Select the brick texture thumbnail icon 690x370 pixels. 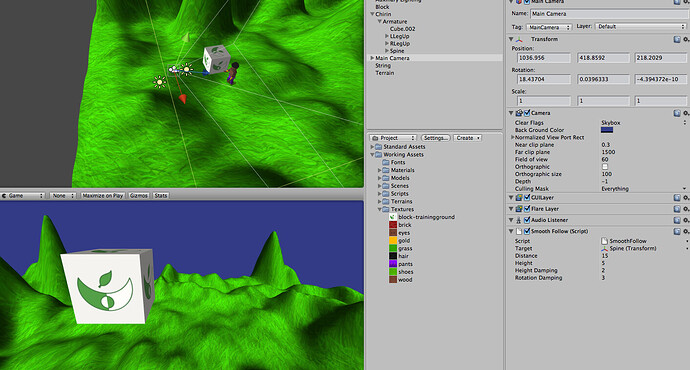[x=393, y=225]
